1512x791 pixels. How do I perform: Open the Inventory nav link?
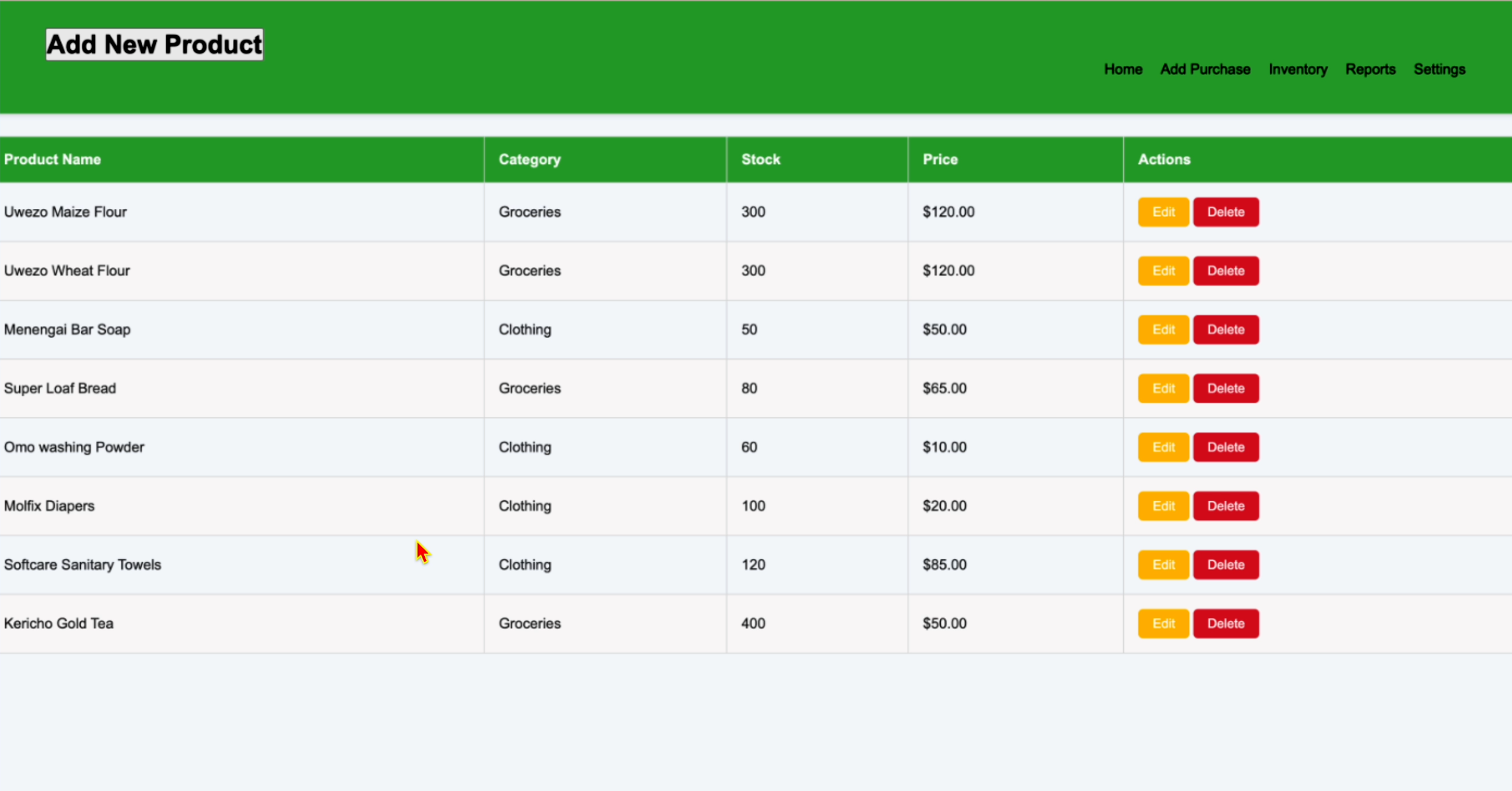(1298, 69)
